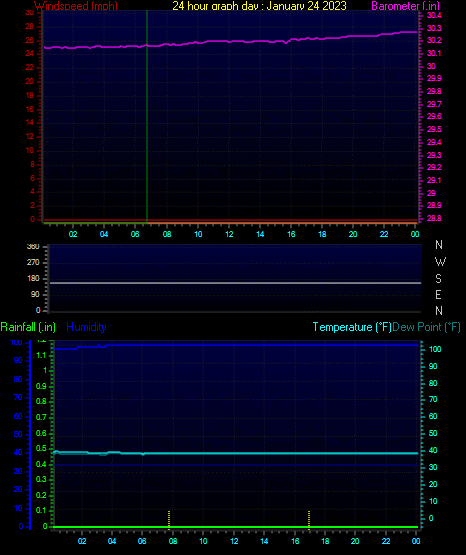Screen dimensions: 466x555
Task: Click the magenta barometer trend line
Action: 230,41
